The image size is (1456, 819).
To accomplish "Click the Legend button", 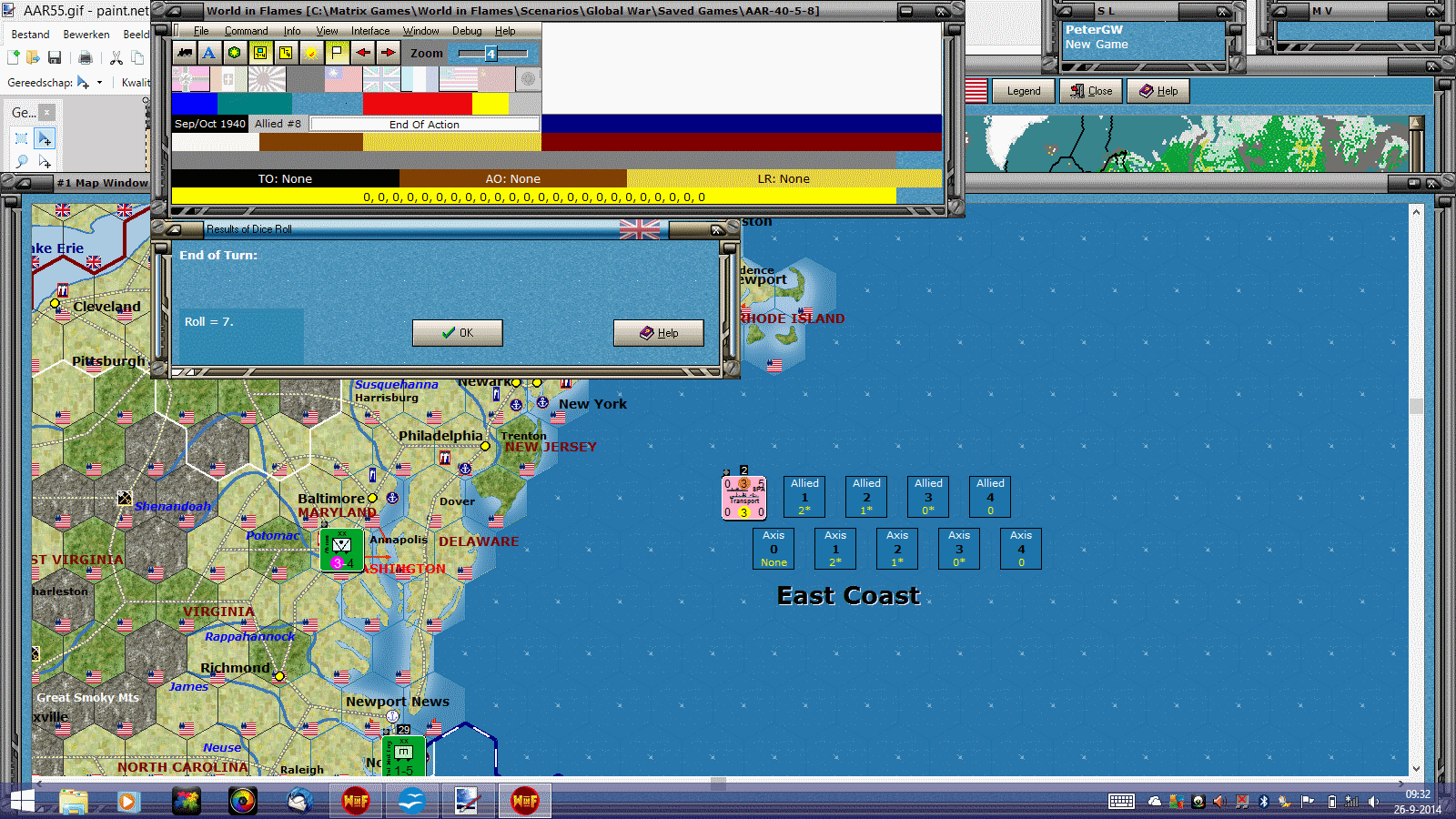I will coord(1024,91).
